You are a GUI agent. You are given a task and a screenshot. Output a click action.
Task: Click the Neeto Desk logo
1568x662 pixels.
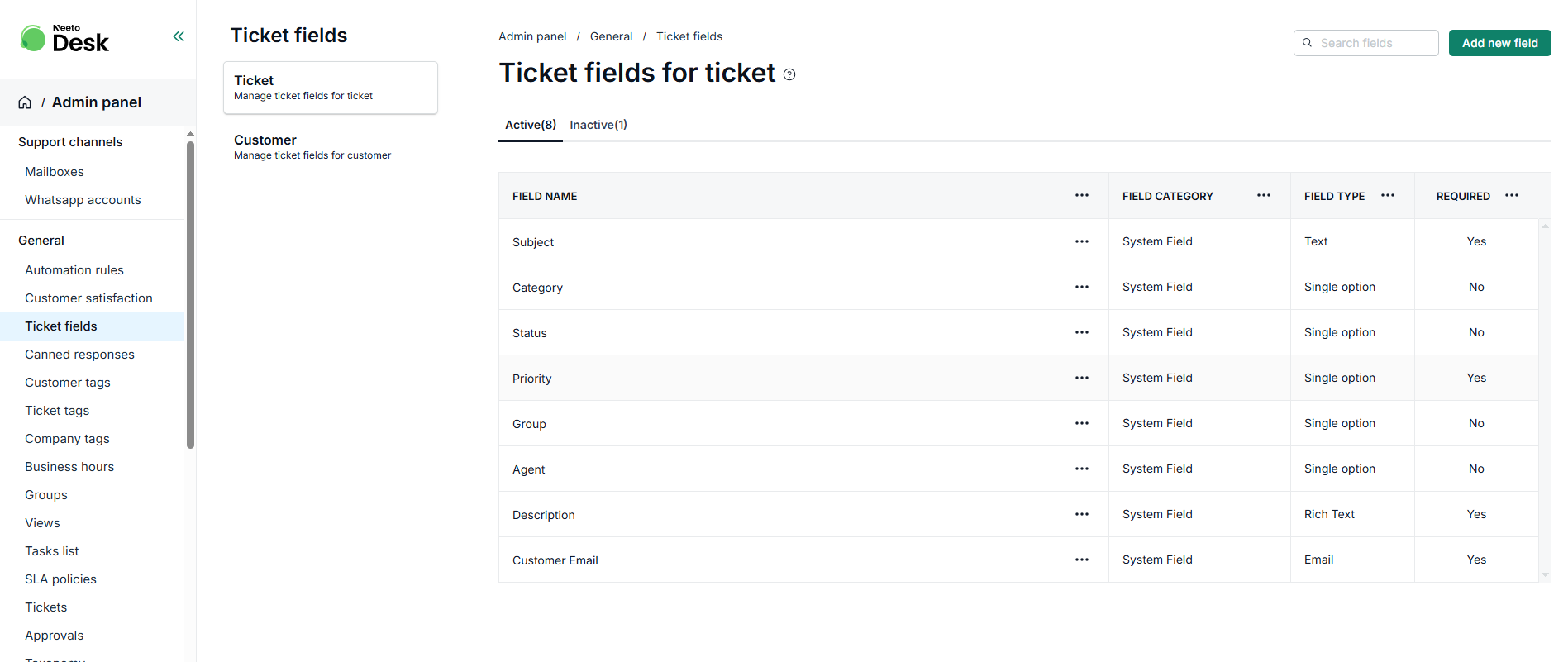coord(64,38)
